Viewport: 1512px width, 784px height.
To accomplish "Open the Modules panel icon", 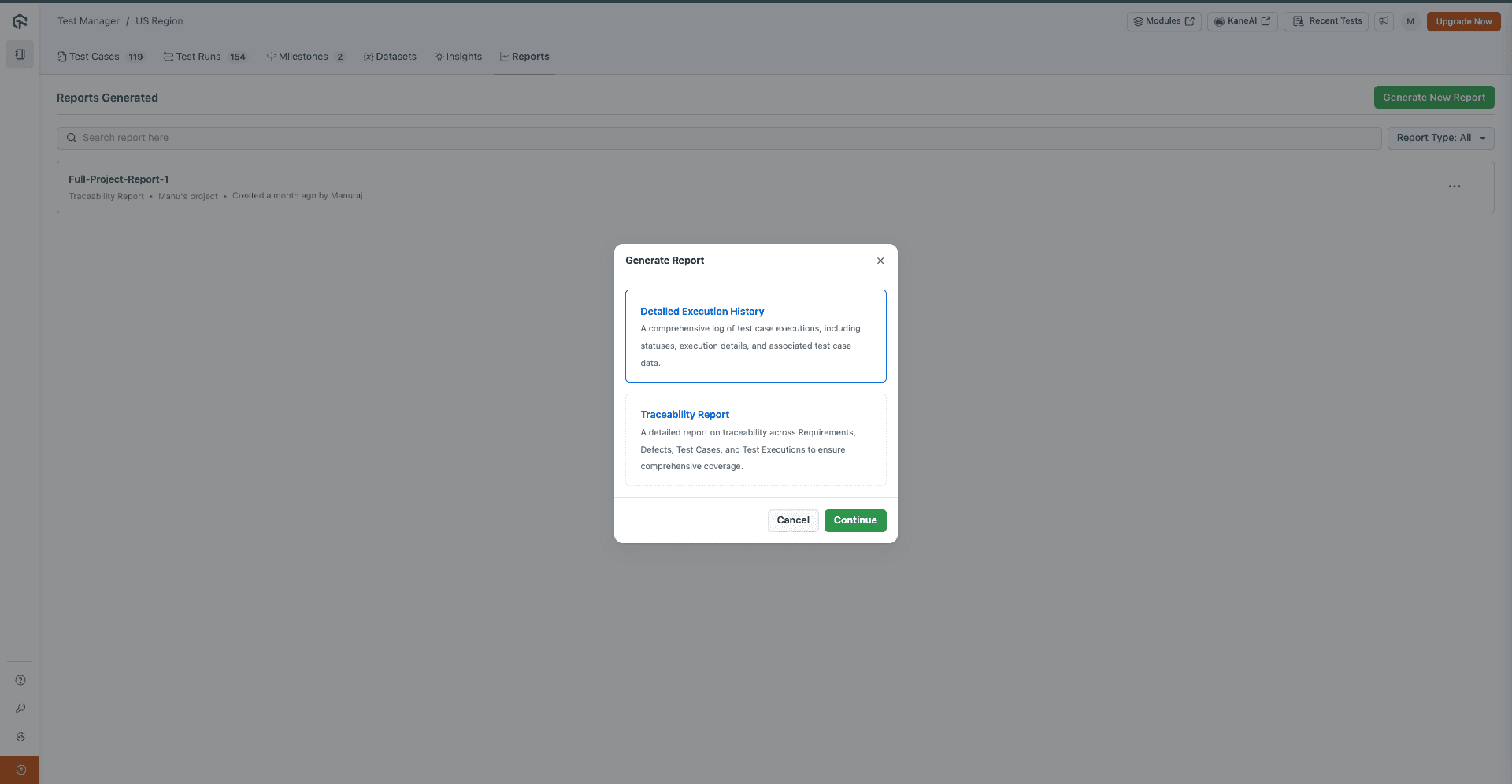I will click(1163, 21).
